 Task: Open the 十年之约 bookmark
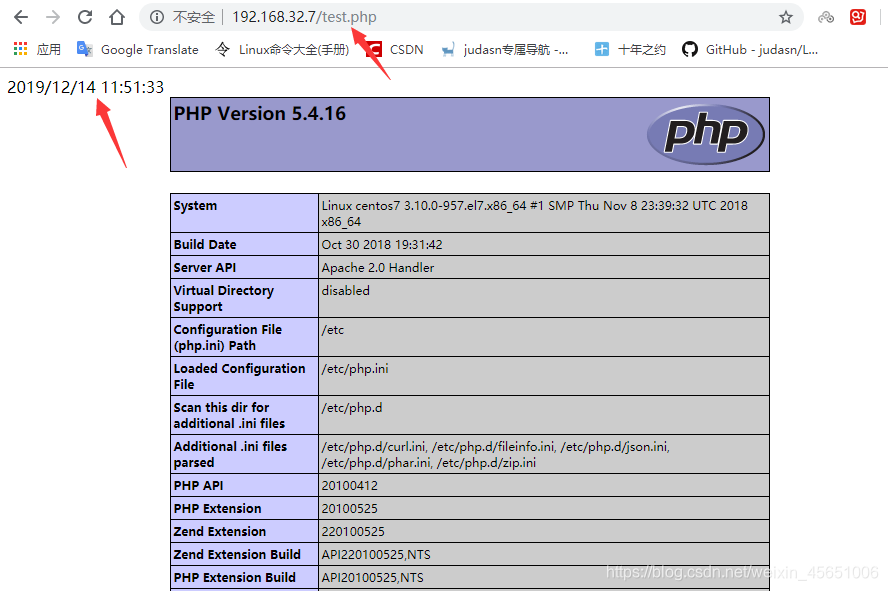(630, 49)
